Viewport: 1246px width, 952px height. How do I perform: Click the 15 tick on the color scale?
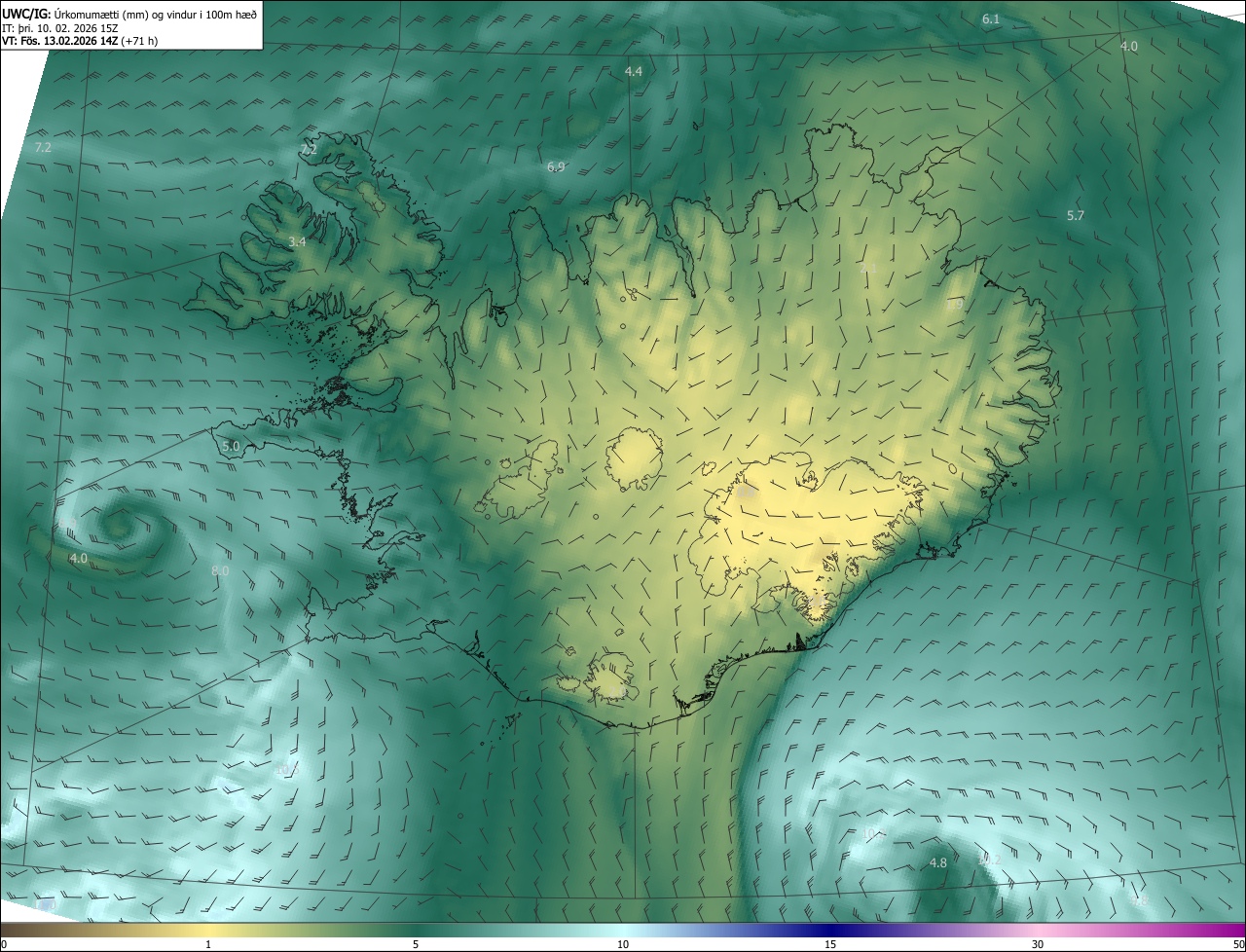coord(830,944)
